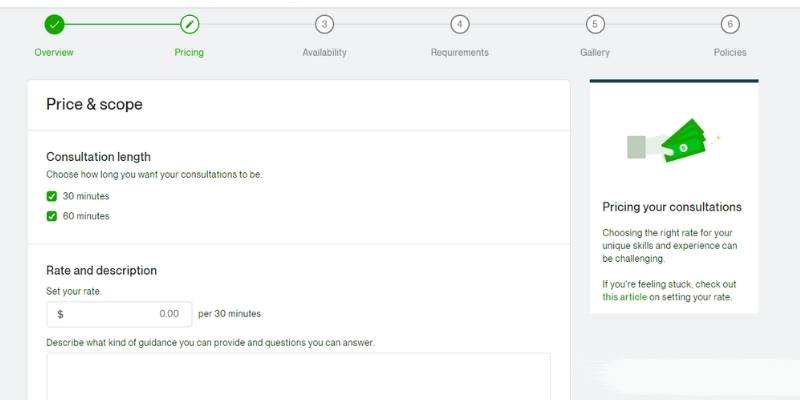This screenshot has height=400, width=800.
Task: Click the dollar sign in rate field
Action: pyautogui.click(x=60, y=314)
